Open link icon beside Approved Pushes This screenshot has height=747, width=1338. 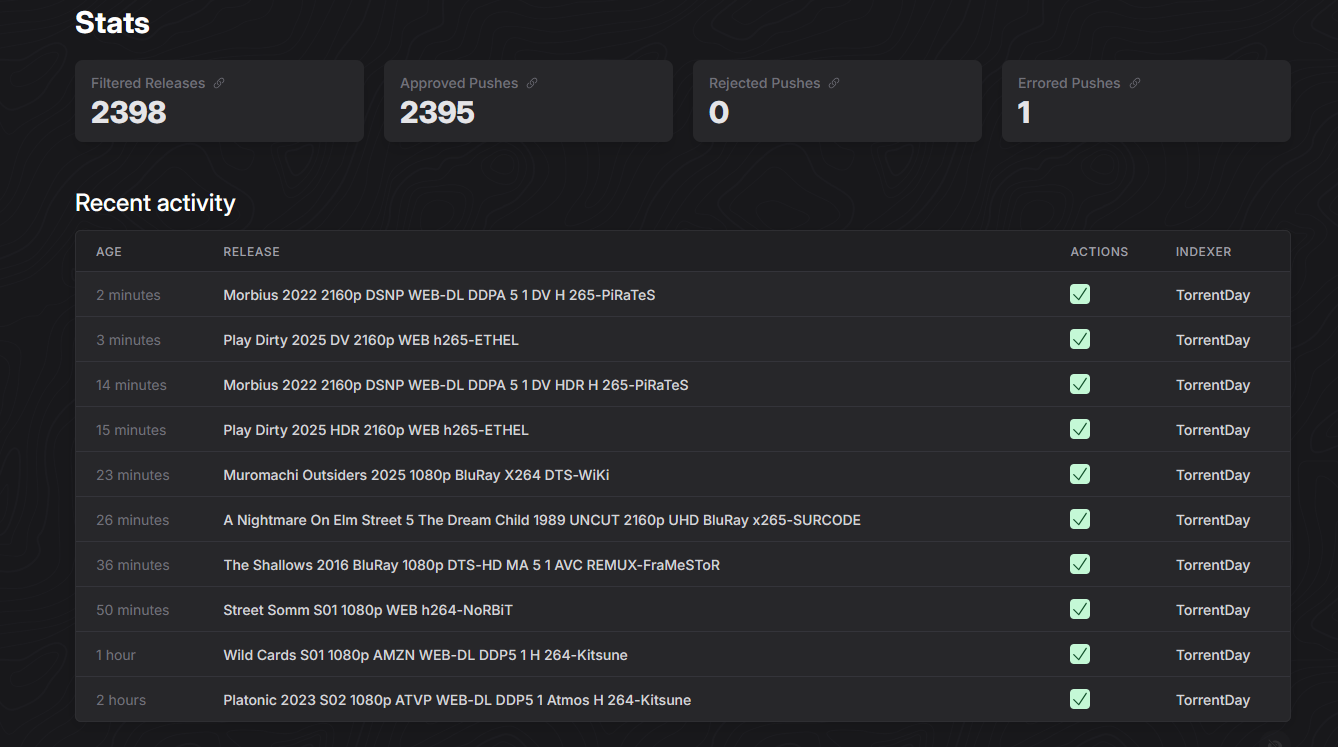pos(532,83)
